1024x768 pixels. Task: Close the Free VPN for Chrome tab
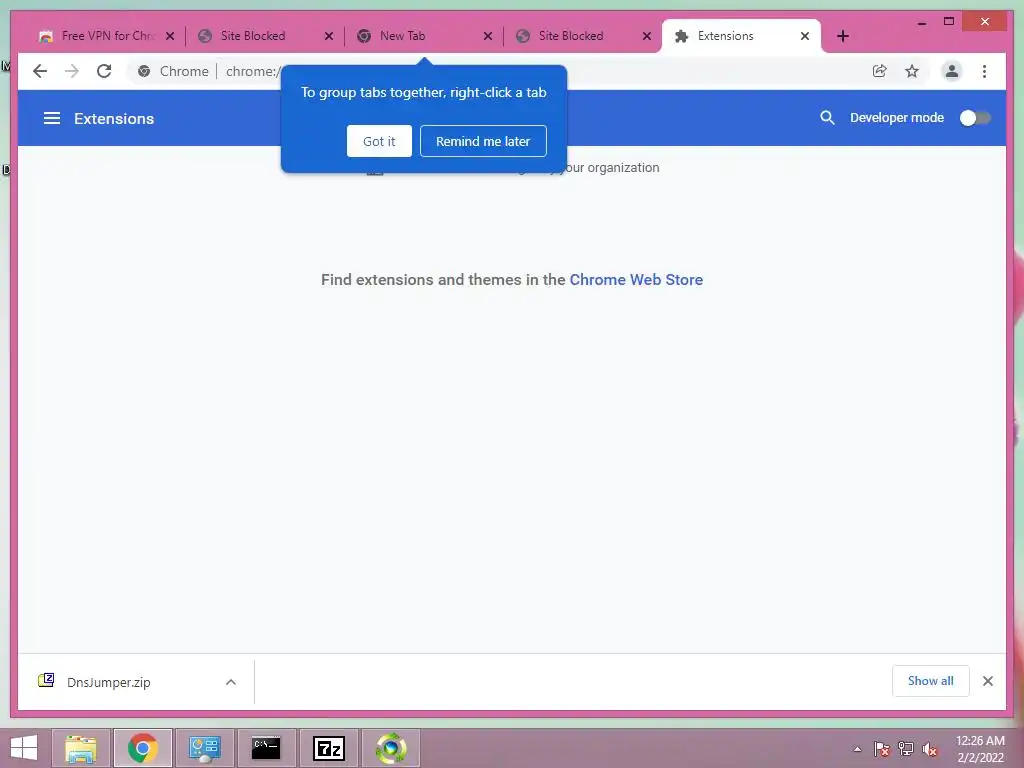170,36
